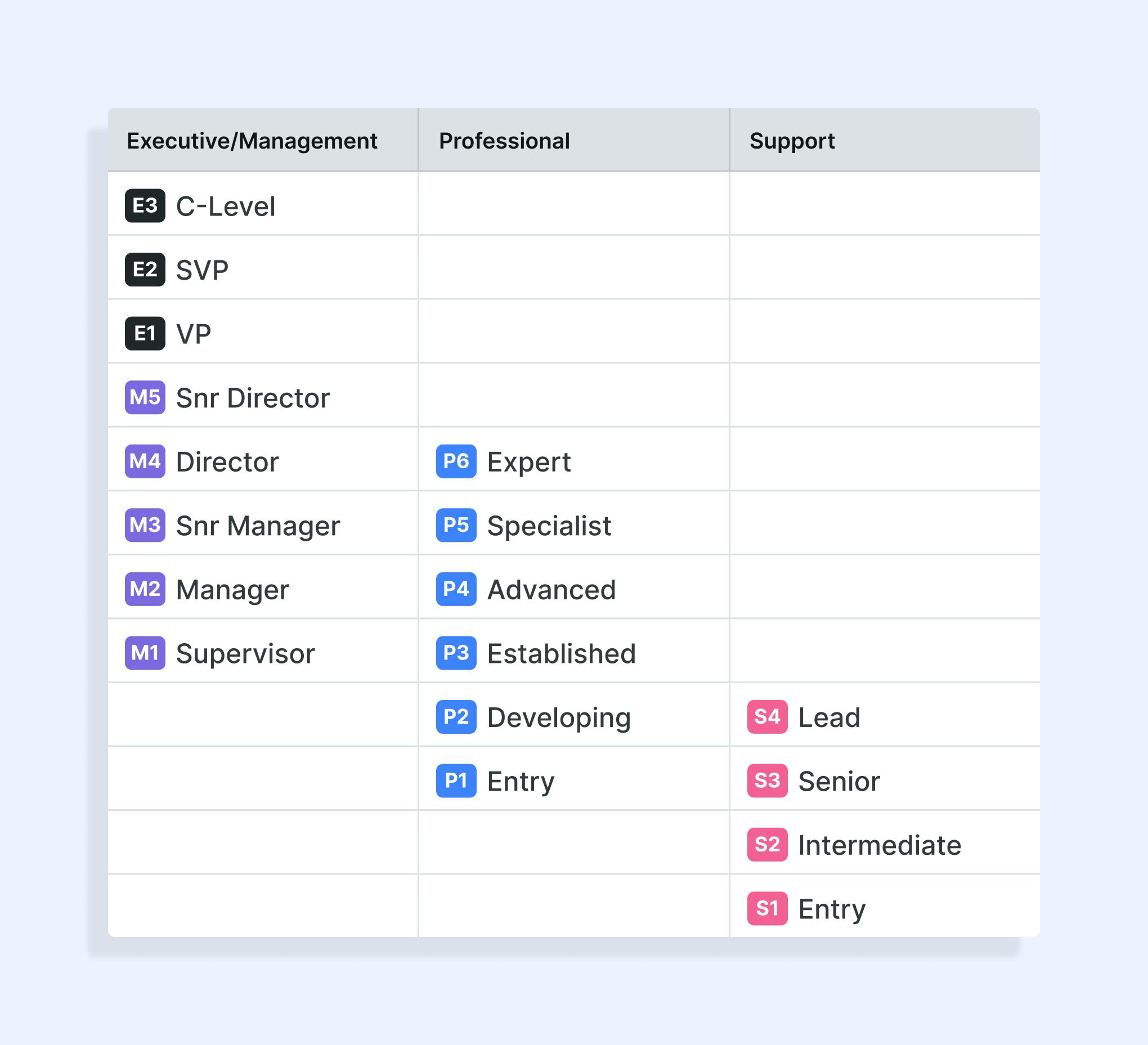Select the purple M3 badge
Viewport: 1148px width, 1045px height.
(145, 525)
